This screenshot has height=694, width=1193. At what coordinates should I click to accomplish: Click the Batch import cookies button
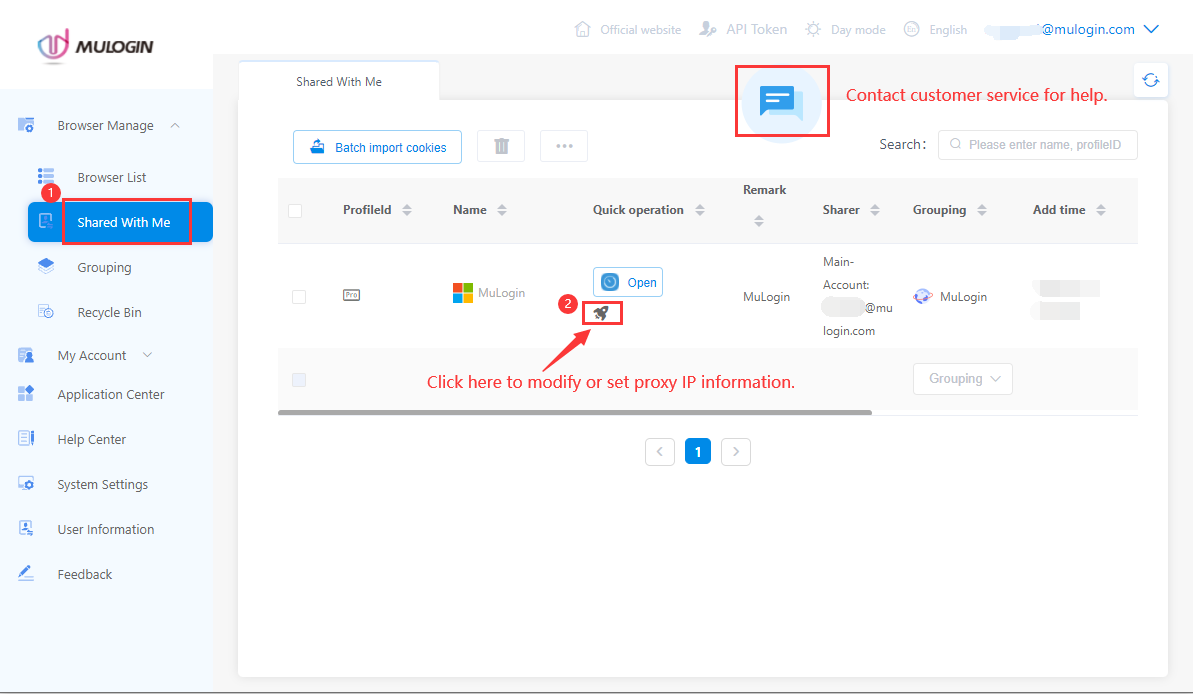[377, 146]
